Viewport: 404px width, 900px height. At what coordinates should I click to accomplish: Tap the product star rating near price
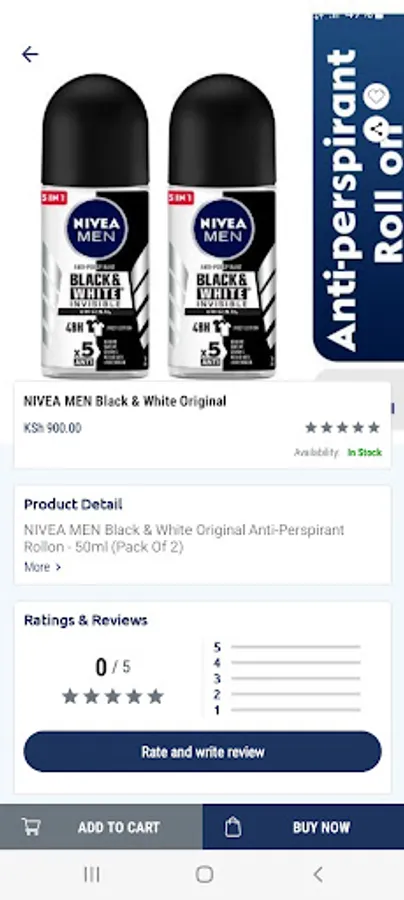tap(343, 427)
